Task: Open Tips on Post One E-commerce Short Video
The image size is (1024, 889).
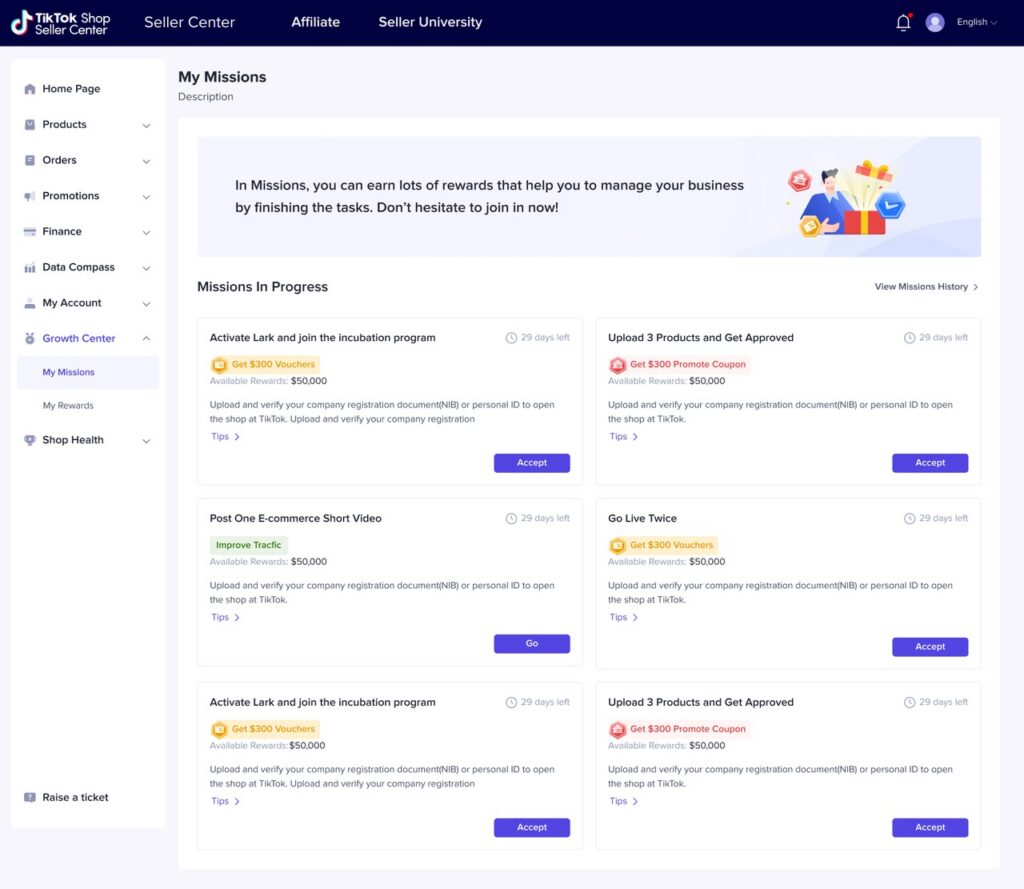Action: pyautogui.click(x=225, y=617)
